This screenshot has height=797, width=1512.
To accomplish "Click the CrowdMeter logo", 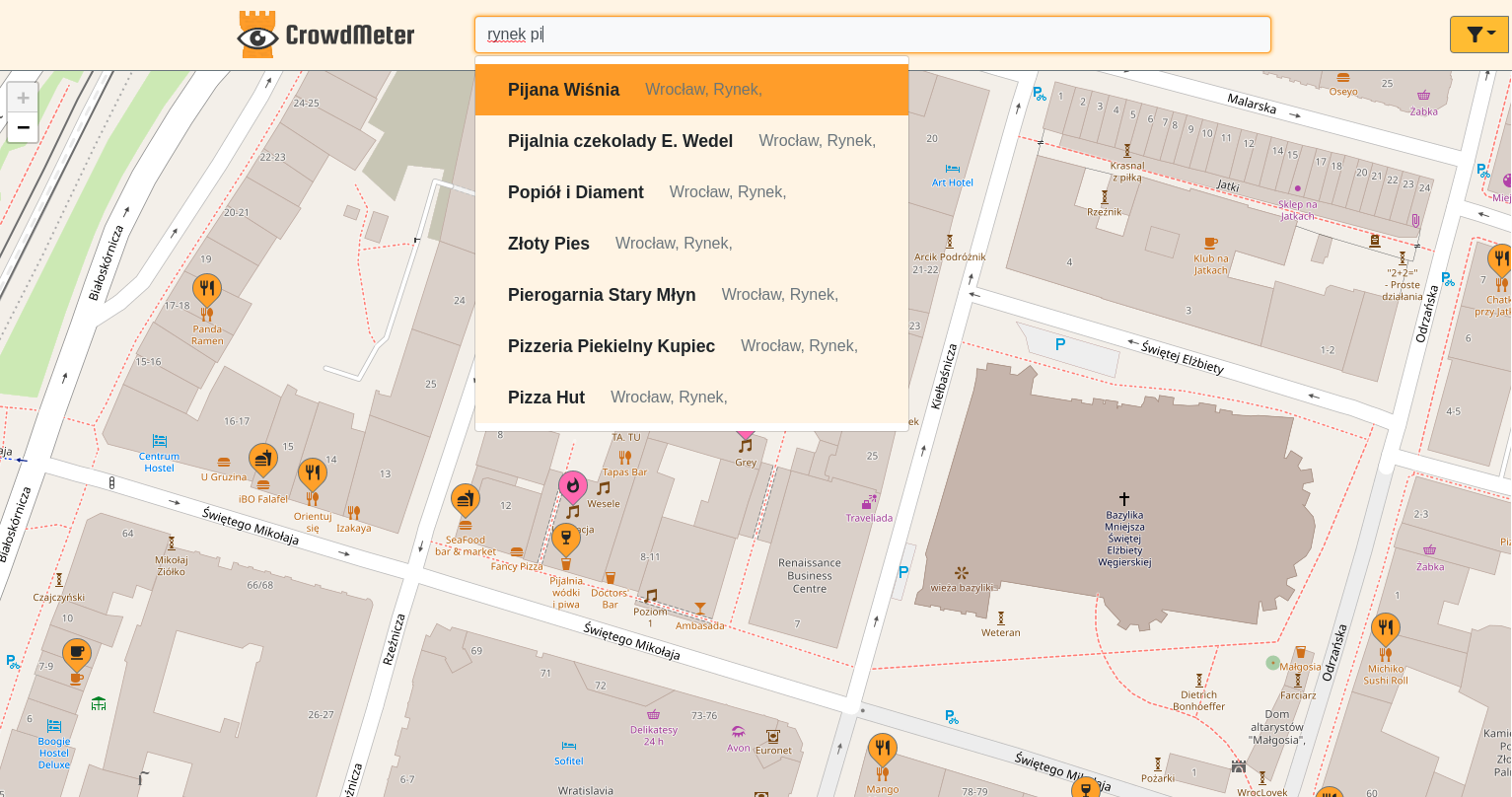I will (x=326, y=35).
